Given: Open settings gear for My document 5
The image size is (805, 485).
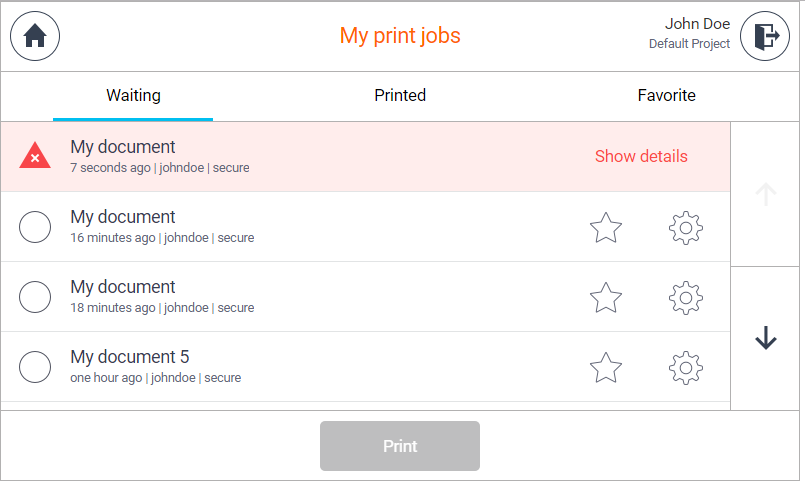Looking at the screenshot, I should (x=686, y=368).
